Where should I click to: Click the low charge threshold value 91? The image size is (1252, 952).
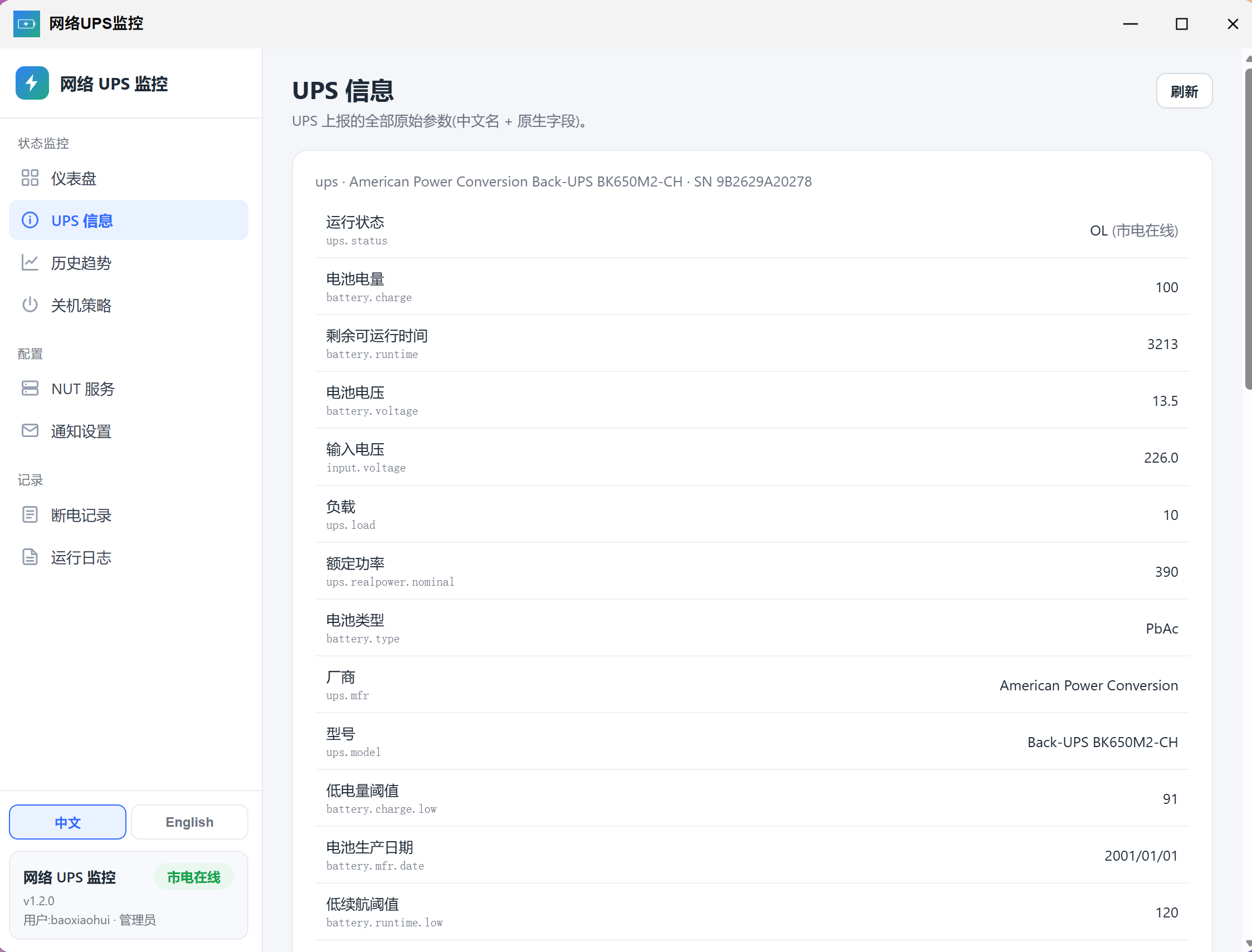click(x=1170, y=798)
